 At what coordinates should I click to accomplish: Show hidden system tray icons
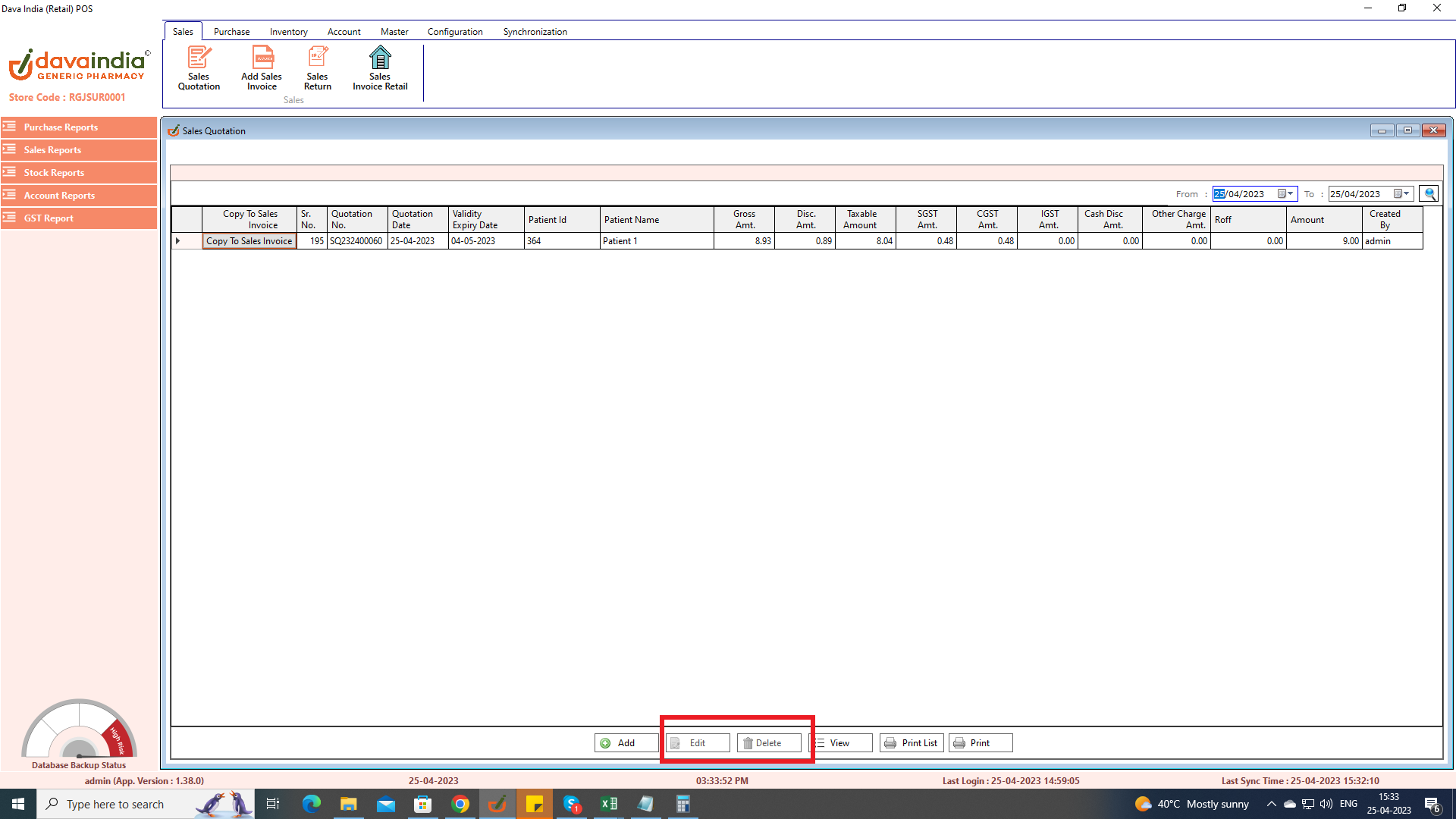tap(1272, 804)
